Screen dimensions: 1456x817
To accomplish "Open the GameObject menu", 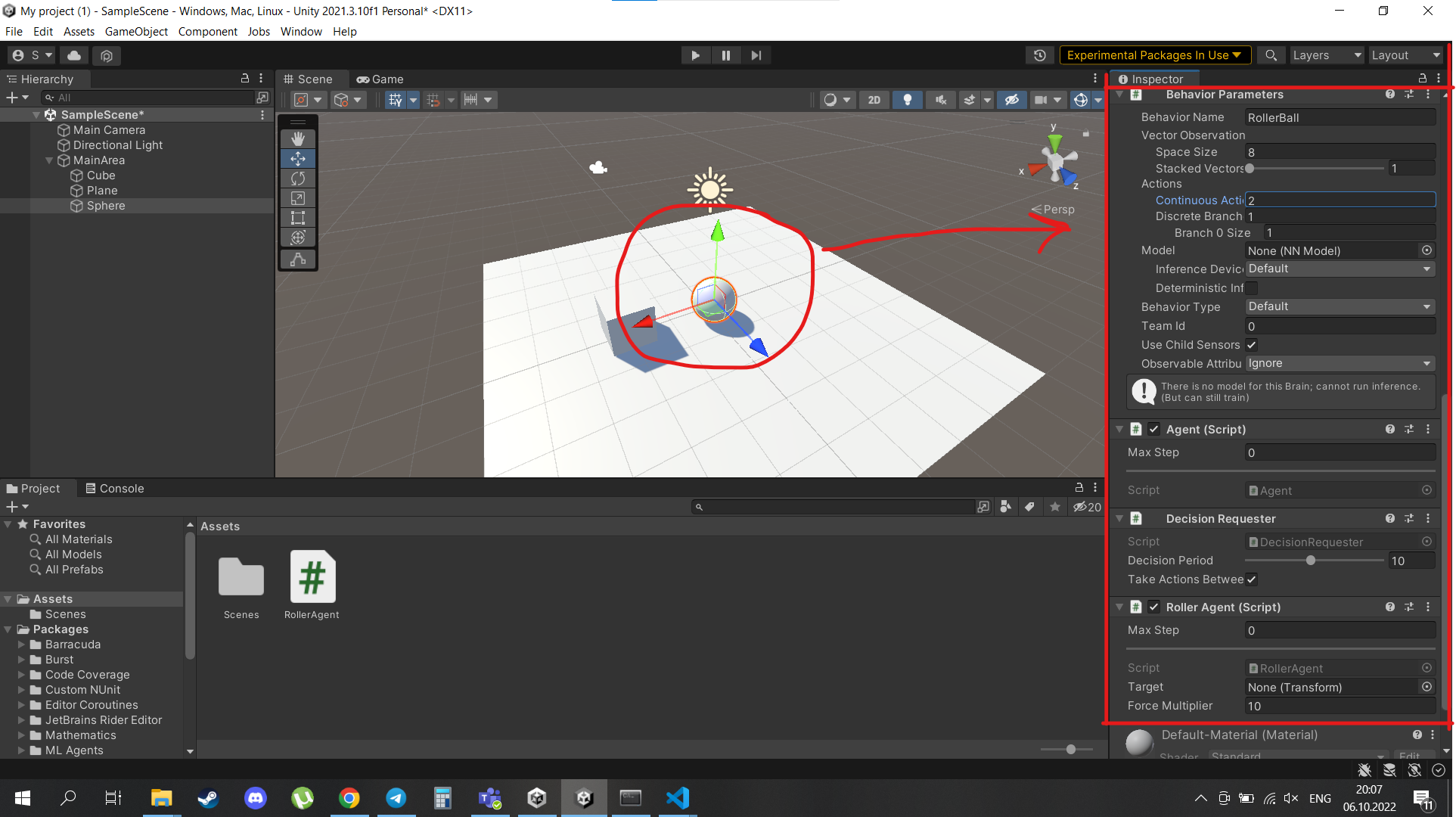I will pyautogui.click(x=136, y=32).
